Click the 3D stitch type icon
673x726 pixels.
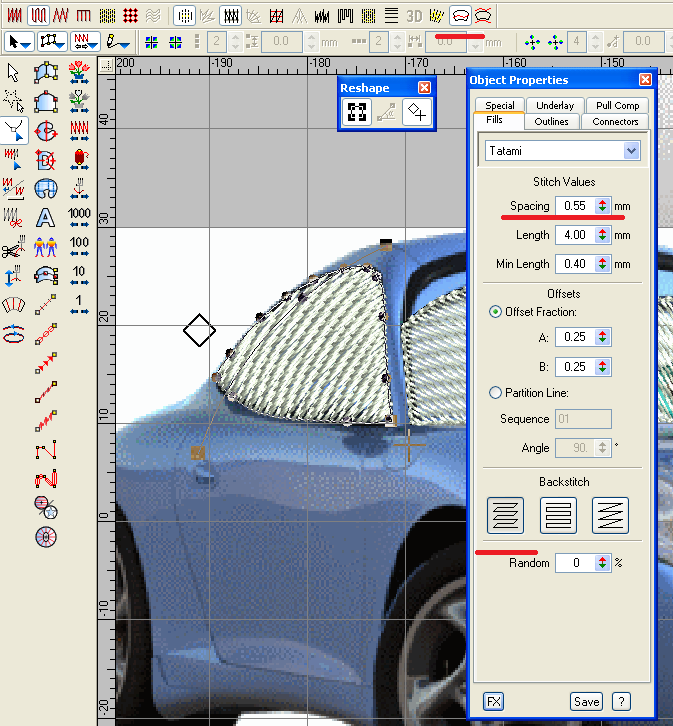pos(414,15)
